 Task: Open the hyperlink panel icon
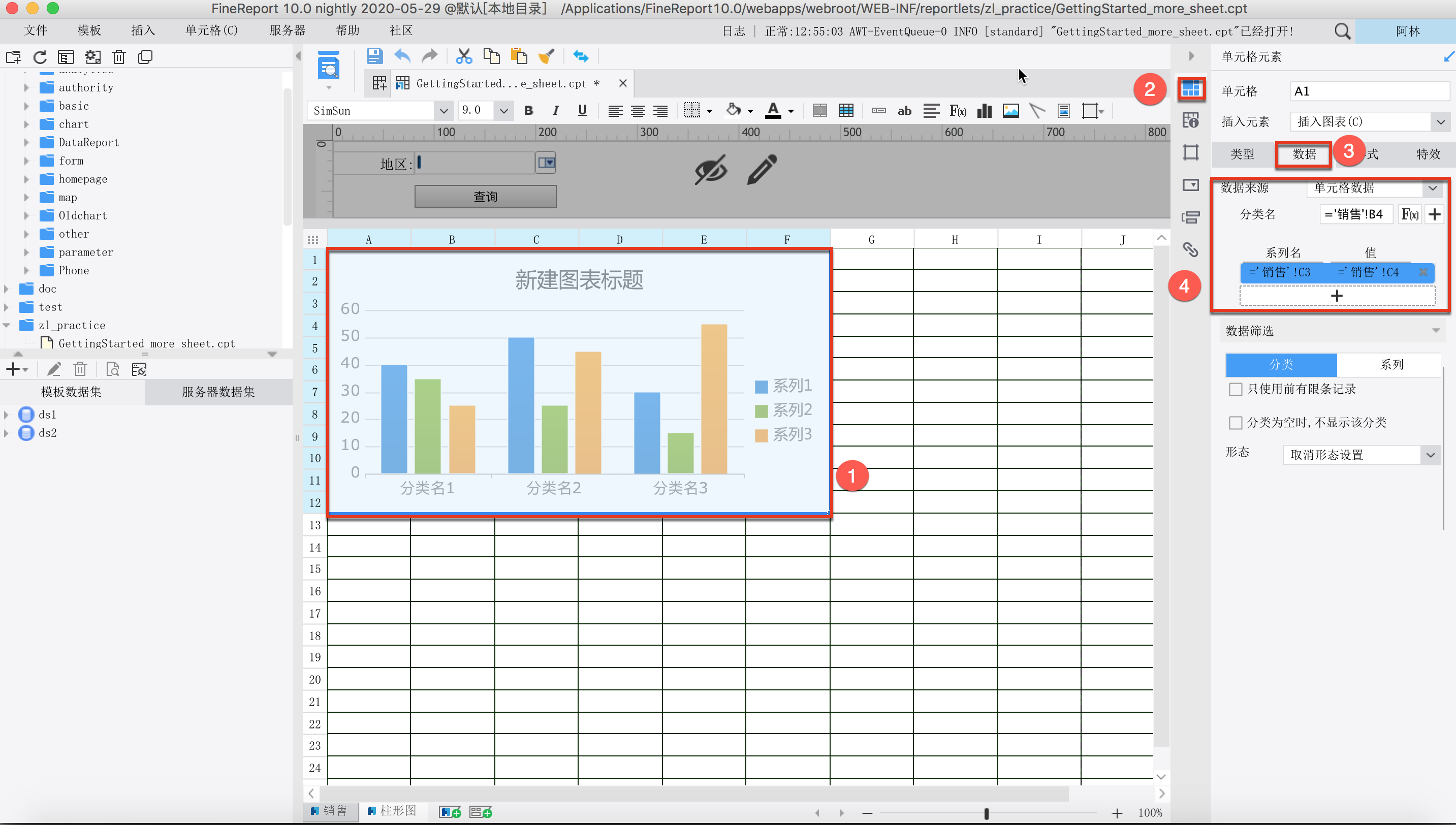1190,249
